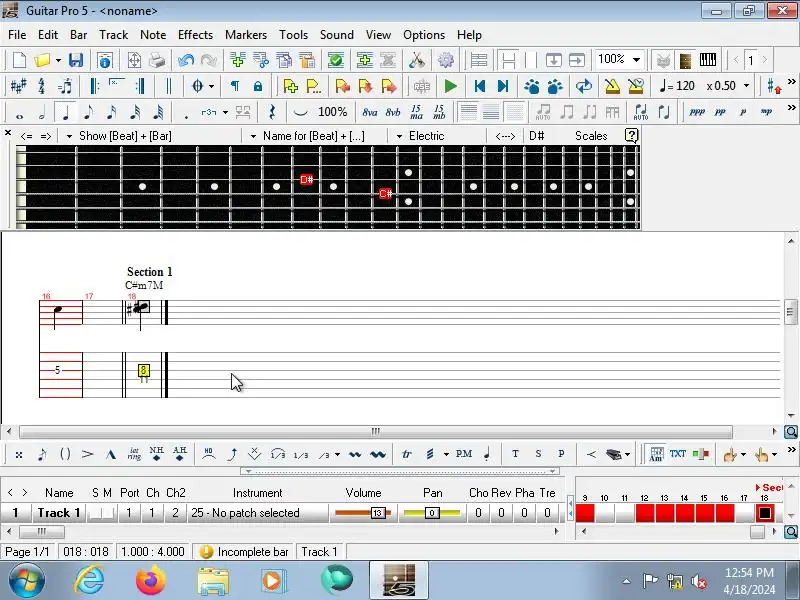
Task: Set dynamic to mp
Action: [766, 112]
